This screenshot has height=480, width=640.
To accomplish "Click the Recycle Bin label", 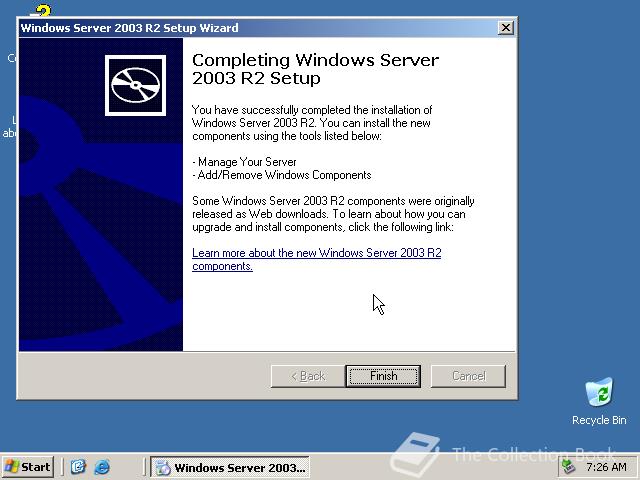I will 599,420.
